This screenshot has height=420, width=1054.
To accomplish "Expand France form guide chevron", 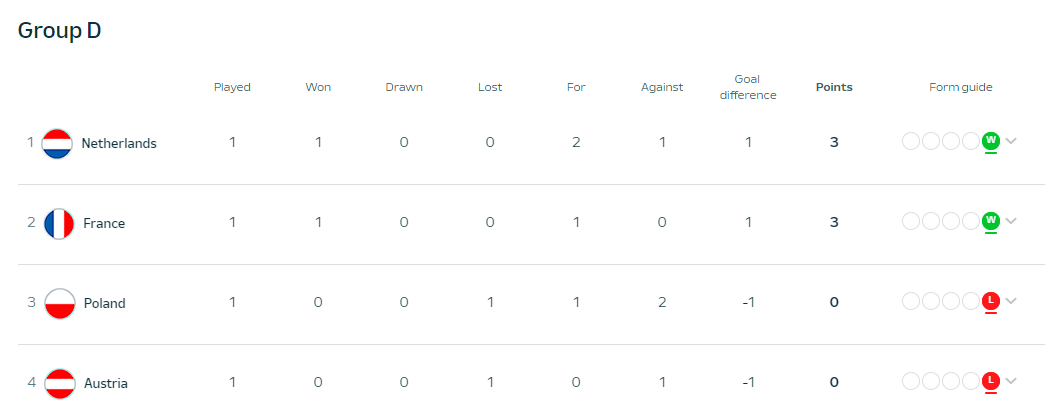I will click(1011, 221).
